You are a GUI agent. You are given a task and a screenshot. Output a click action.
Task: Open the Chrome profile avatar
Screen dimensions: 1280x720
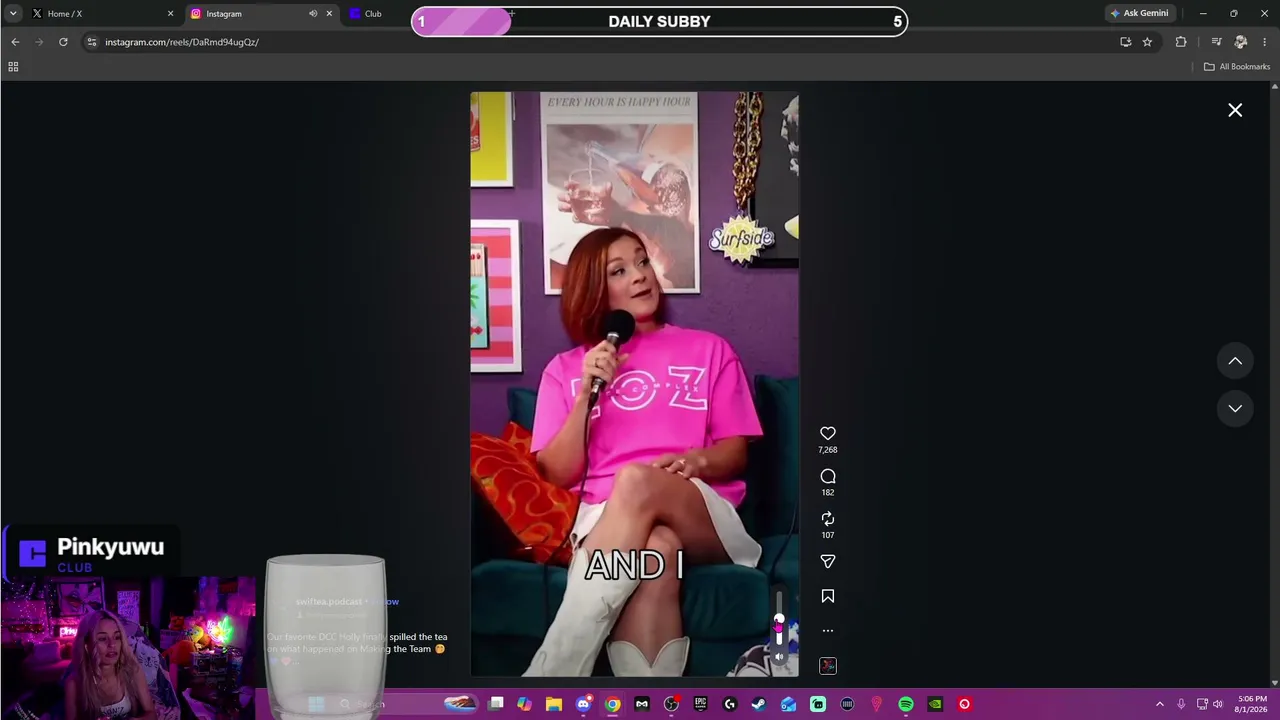point(1241,42)
